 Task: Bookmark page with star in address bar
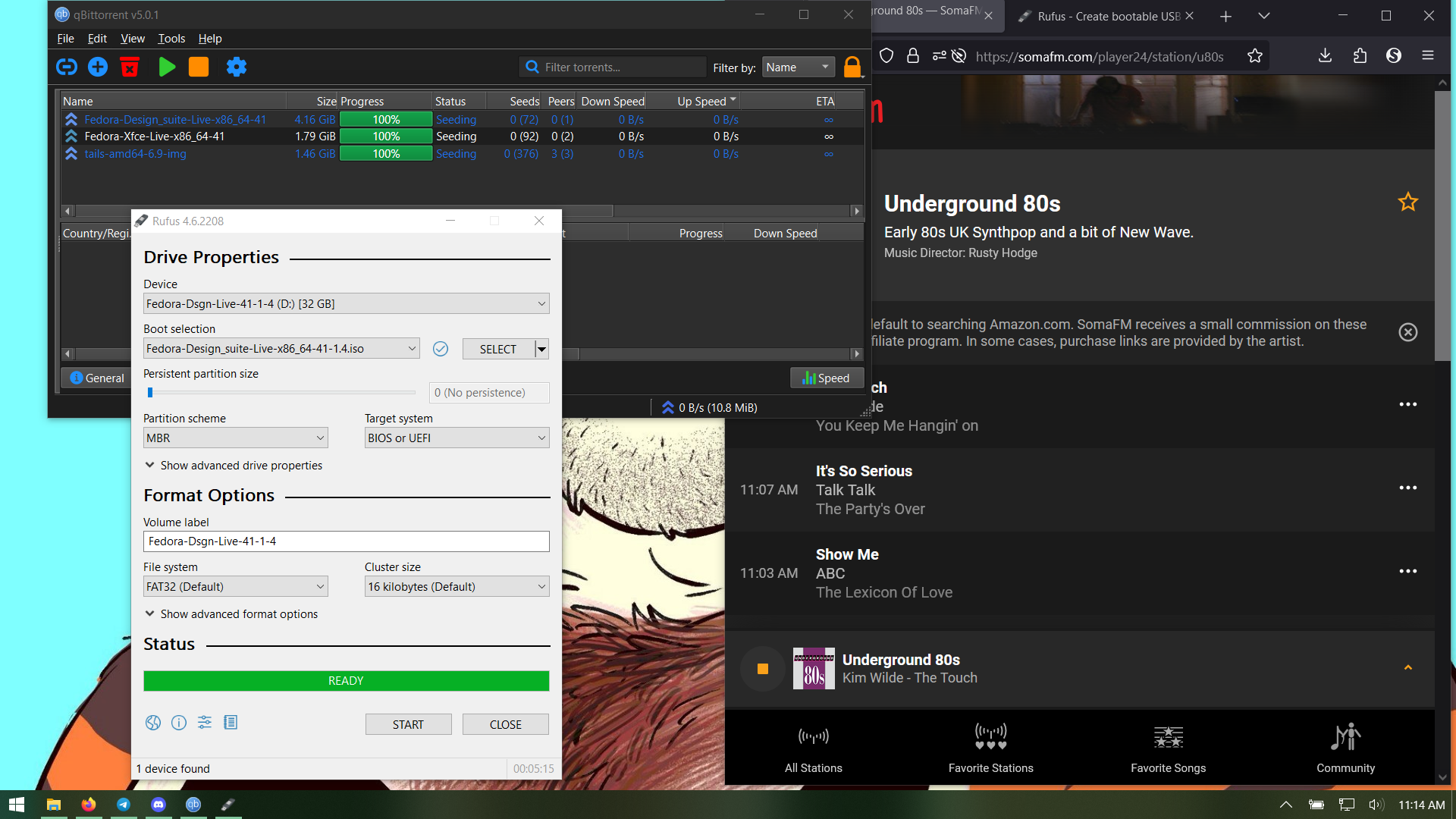click(x=1255, y=56)
